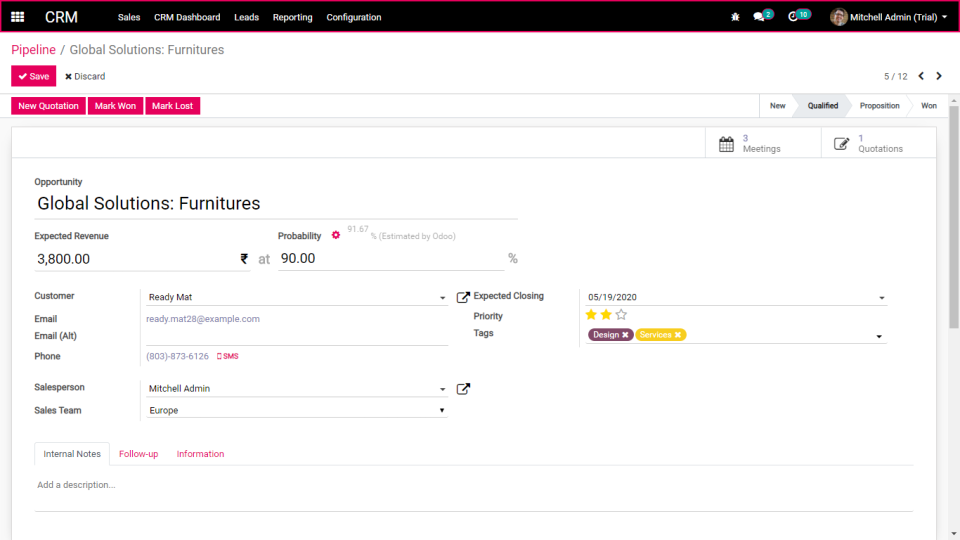Expand the Sales Team Europe dropdown
Image resolution: width=960 pixels, height=540 pixels.
441,410
